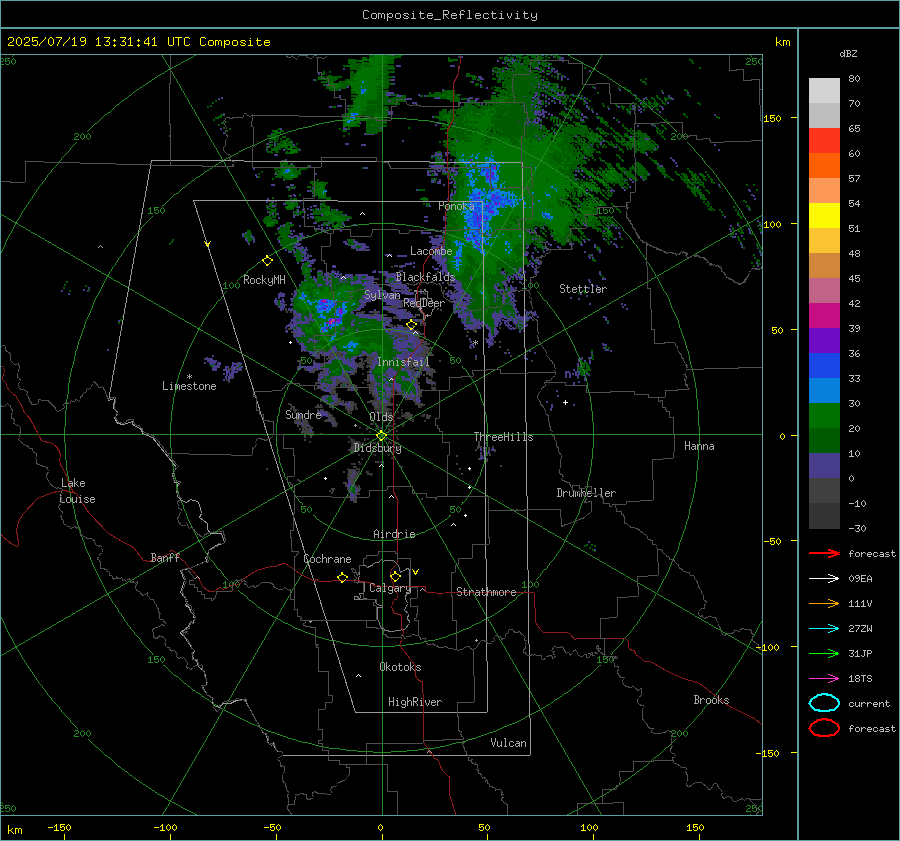Click the 150 tick on right km axis
900x841 pixels.
coord(772,118)
